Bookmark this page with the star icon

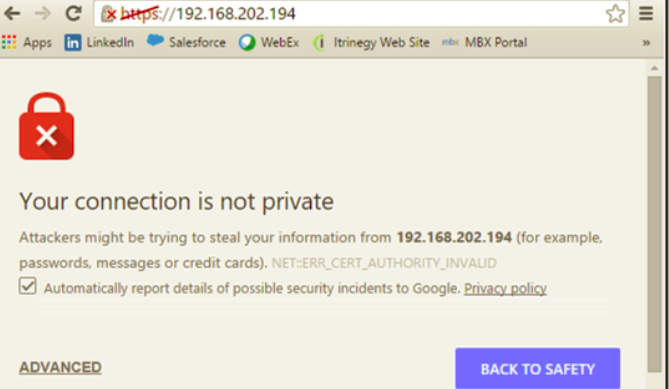click(x=615, y=14)
